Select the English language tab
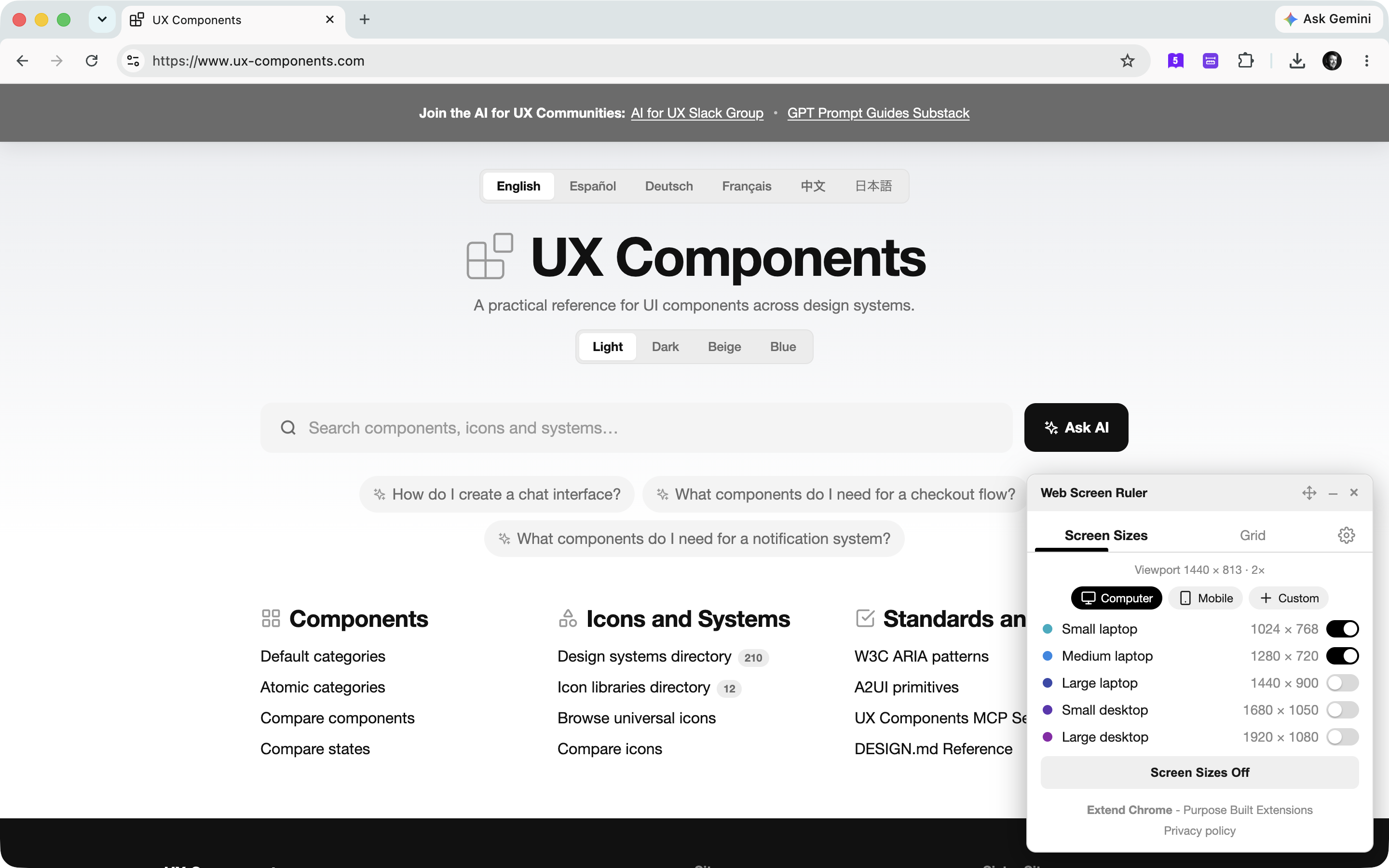The height and width of the screenshot is (868, 1389). 518,186
